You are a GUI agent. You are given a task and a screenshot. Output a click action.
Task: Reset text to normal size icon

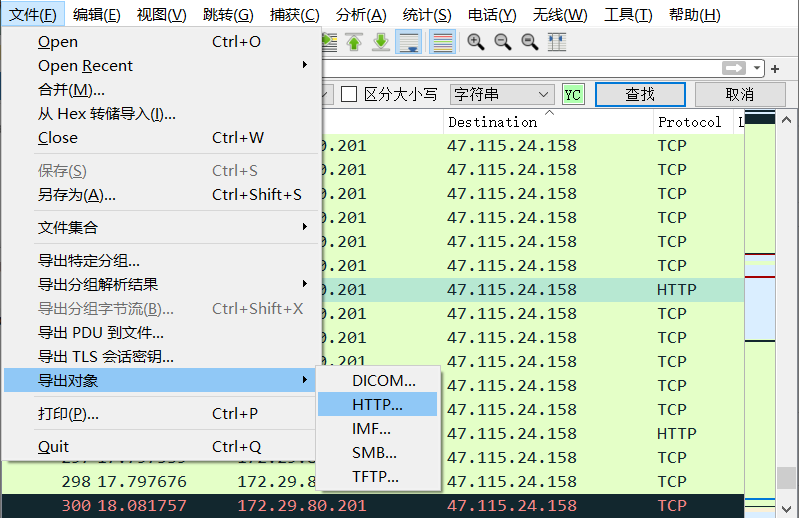[530, 42]
